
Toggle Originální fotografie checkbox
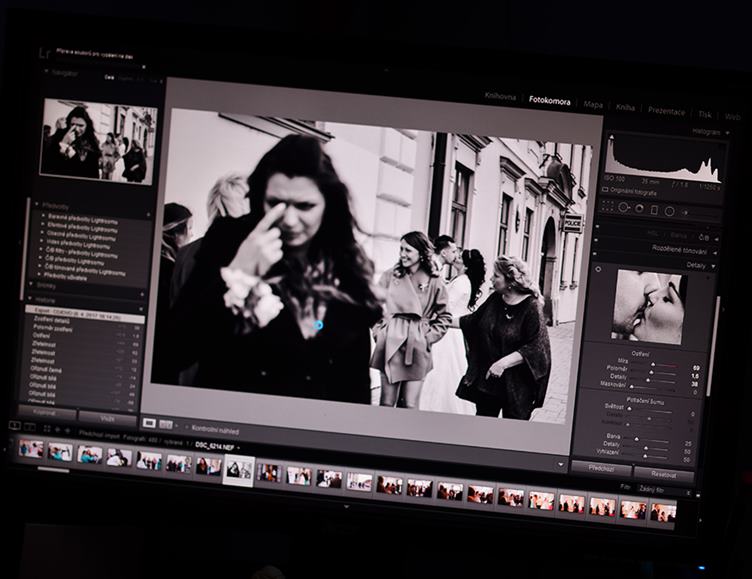point(605,189)
